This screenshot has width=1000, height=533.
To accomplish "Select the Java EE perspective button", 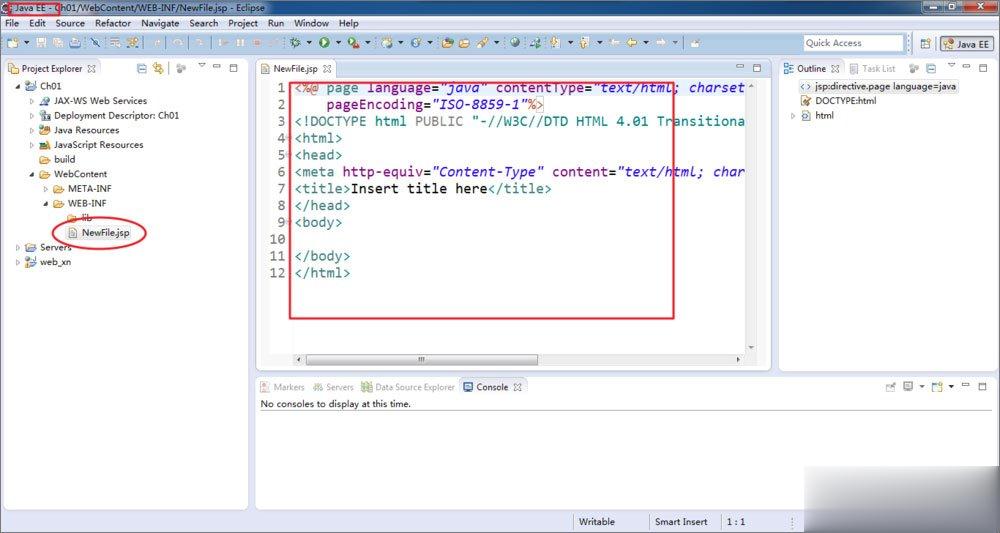I will point(966,44).
